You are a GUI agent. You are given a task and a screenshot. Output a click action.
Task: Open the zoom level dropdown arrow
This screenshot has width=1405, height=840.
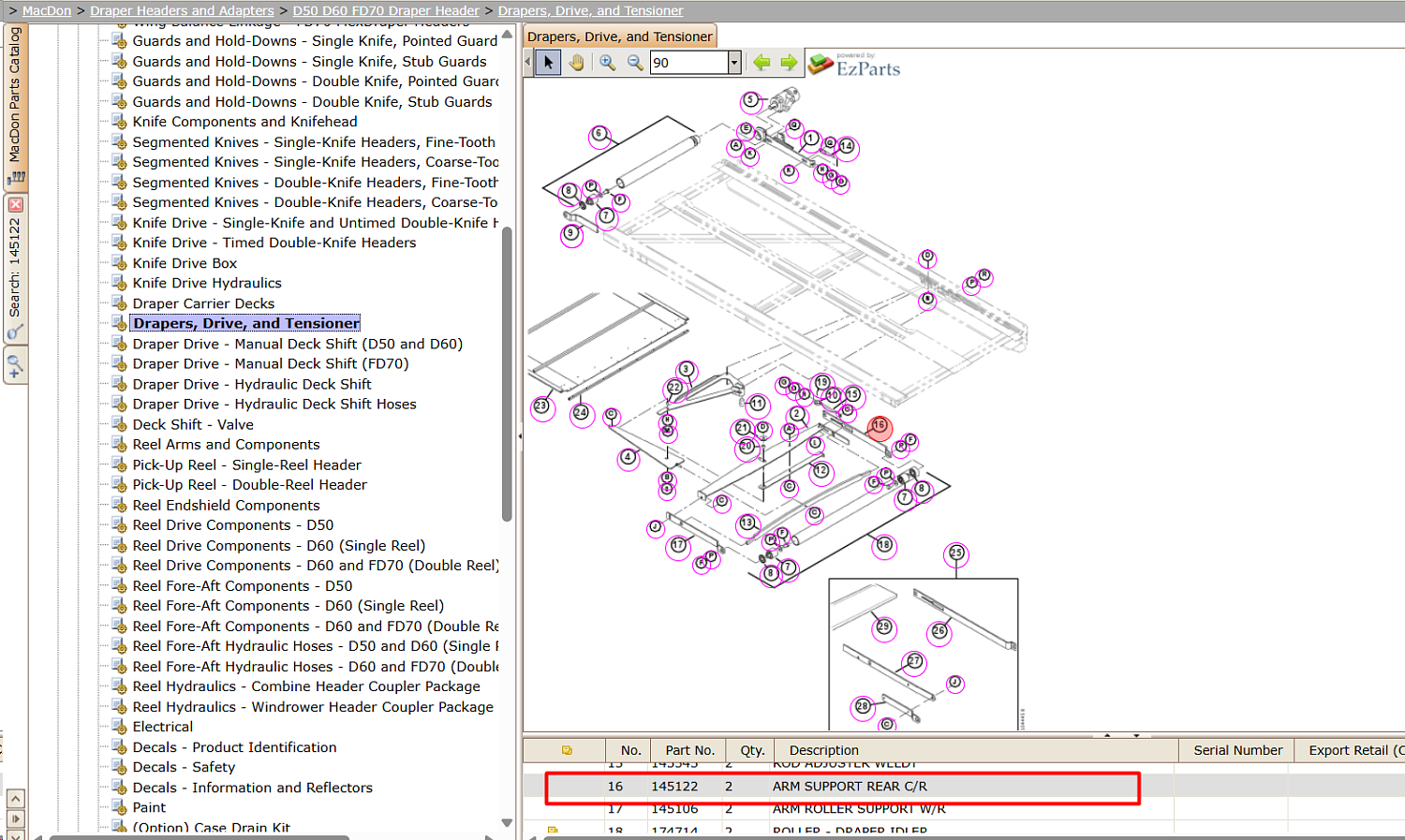[x=734, y=63]
